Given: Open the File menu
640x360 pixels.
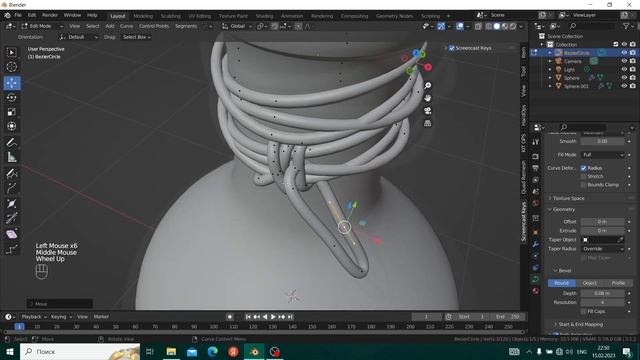Looking at the screenshot, I should pyautogui.click(x=18, y=15).
